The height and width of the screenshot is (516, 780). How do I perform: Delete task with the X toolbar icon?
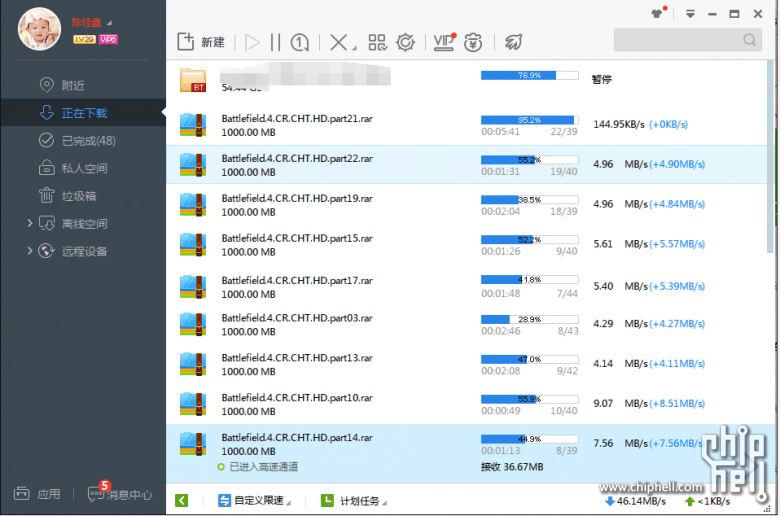coord(339,42)
